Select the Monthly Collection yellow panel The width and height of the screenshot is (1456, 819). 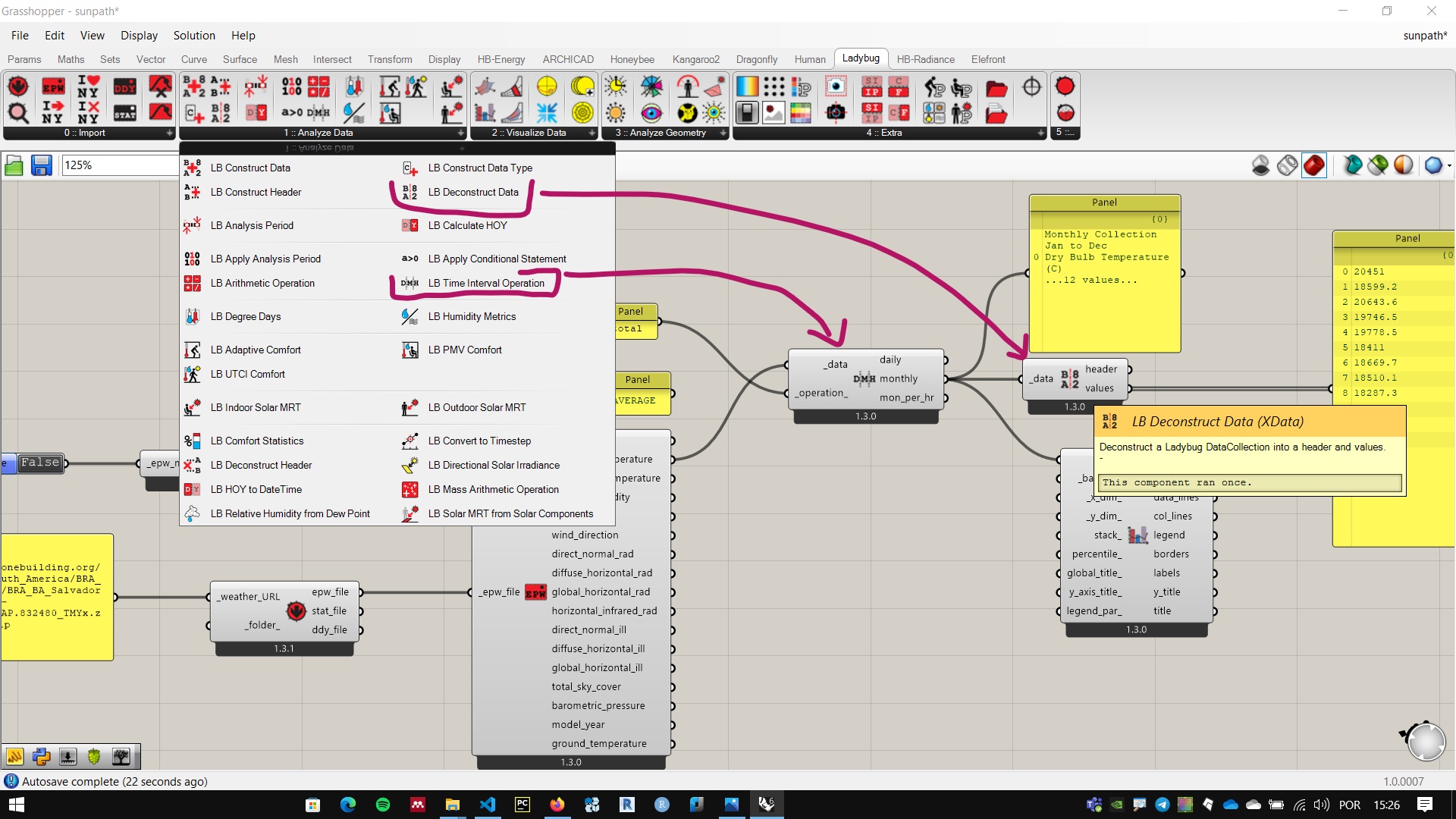click(1104, 274)
